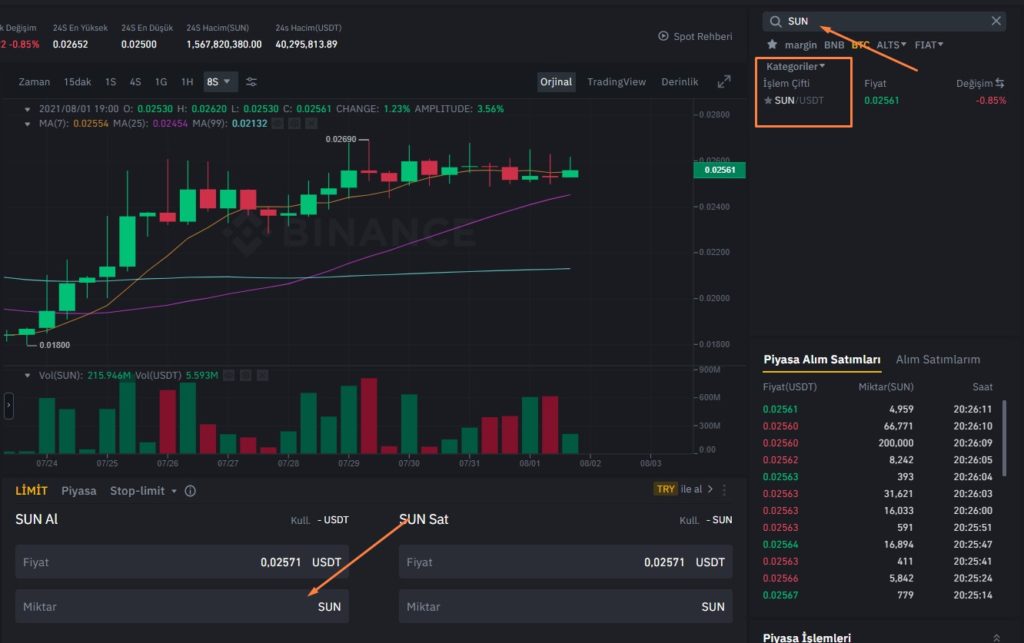Show order type info icon

pos(190,491)
